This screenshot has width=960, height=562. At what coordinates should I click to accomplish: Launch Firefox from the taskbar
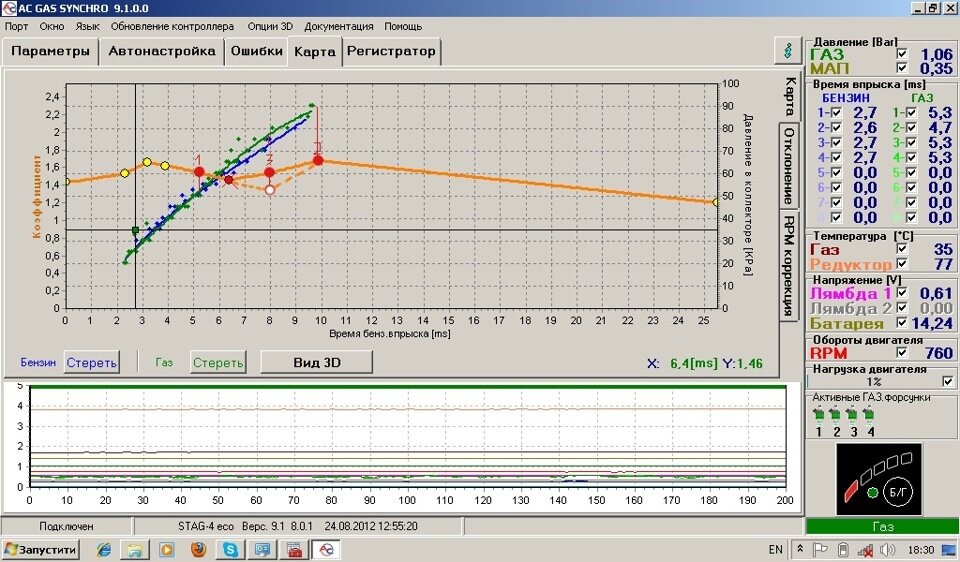pos(198,550)
